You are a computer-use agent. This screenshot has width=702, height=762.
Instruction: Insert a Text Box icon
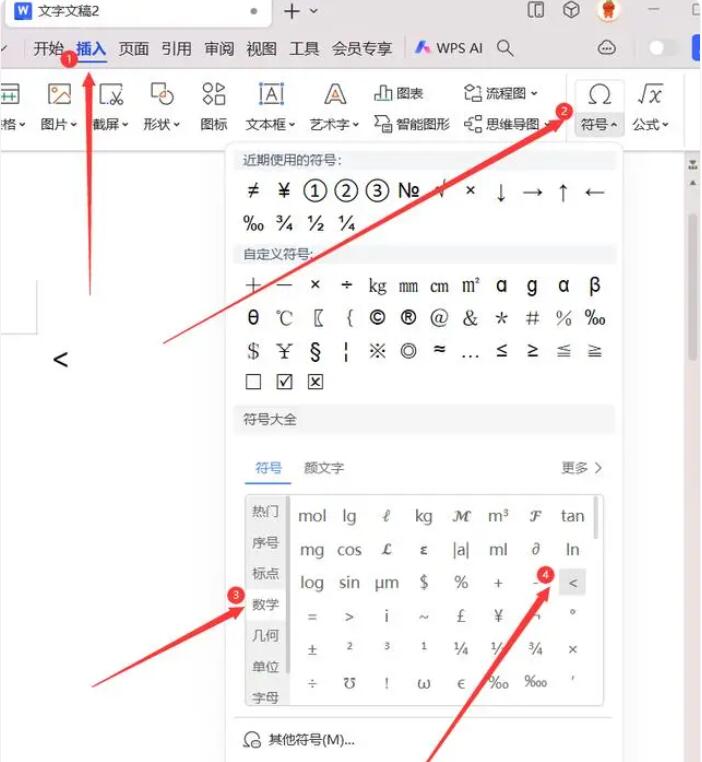coord(271,95)
